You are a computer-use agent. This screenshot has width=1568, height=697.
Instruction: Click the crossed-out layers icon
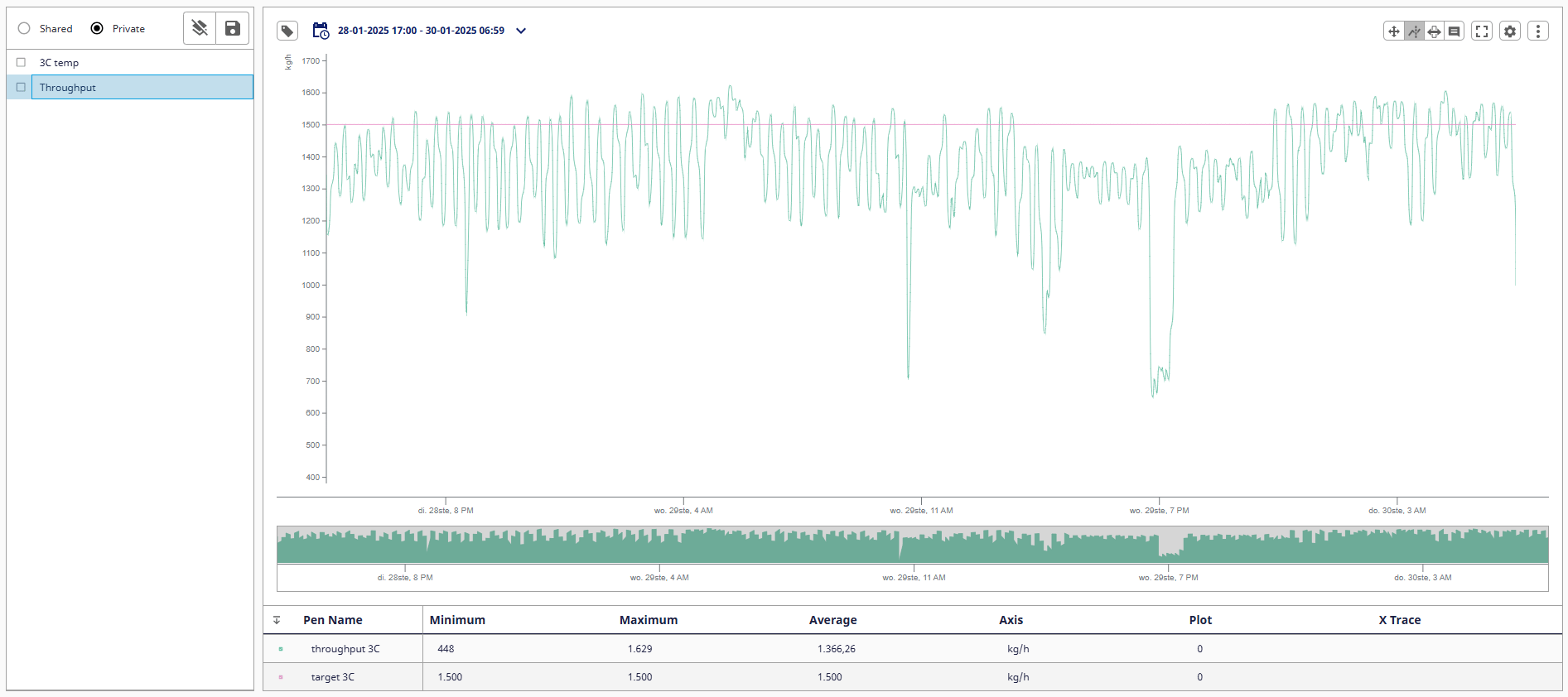(x=200, y=28)
